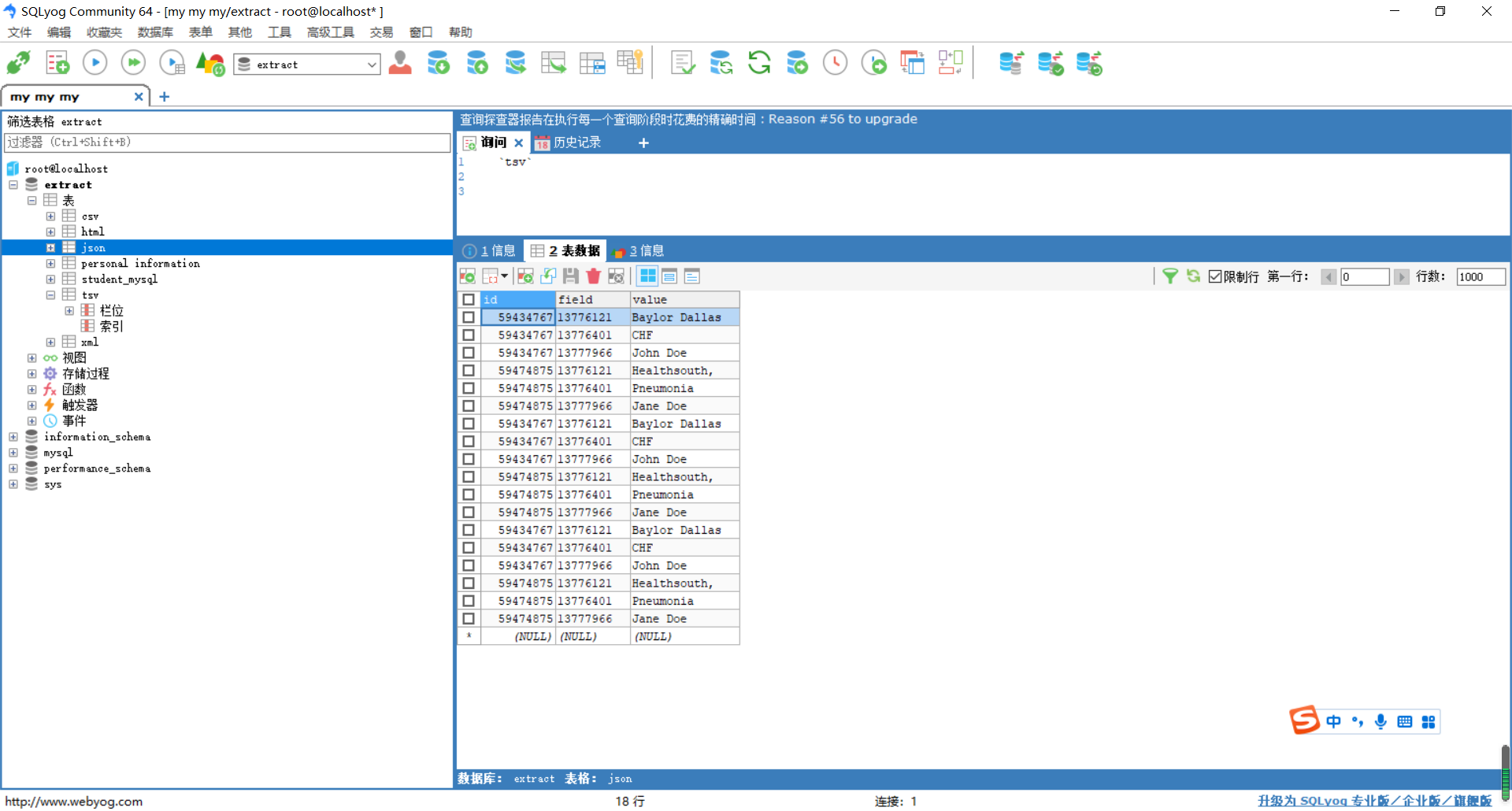1512x811 pixels.
Task: Expand the 视图 views folder node
Action: click(x=32, y=358)
